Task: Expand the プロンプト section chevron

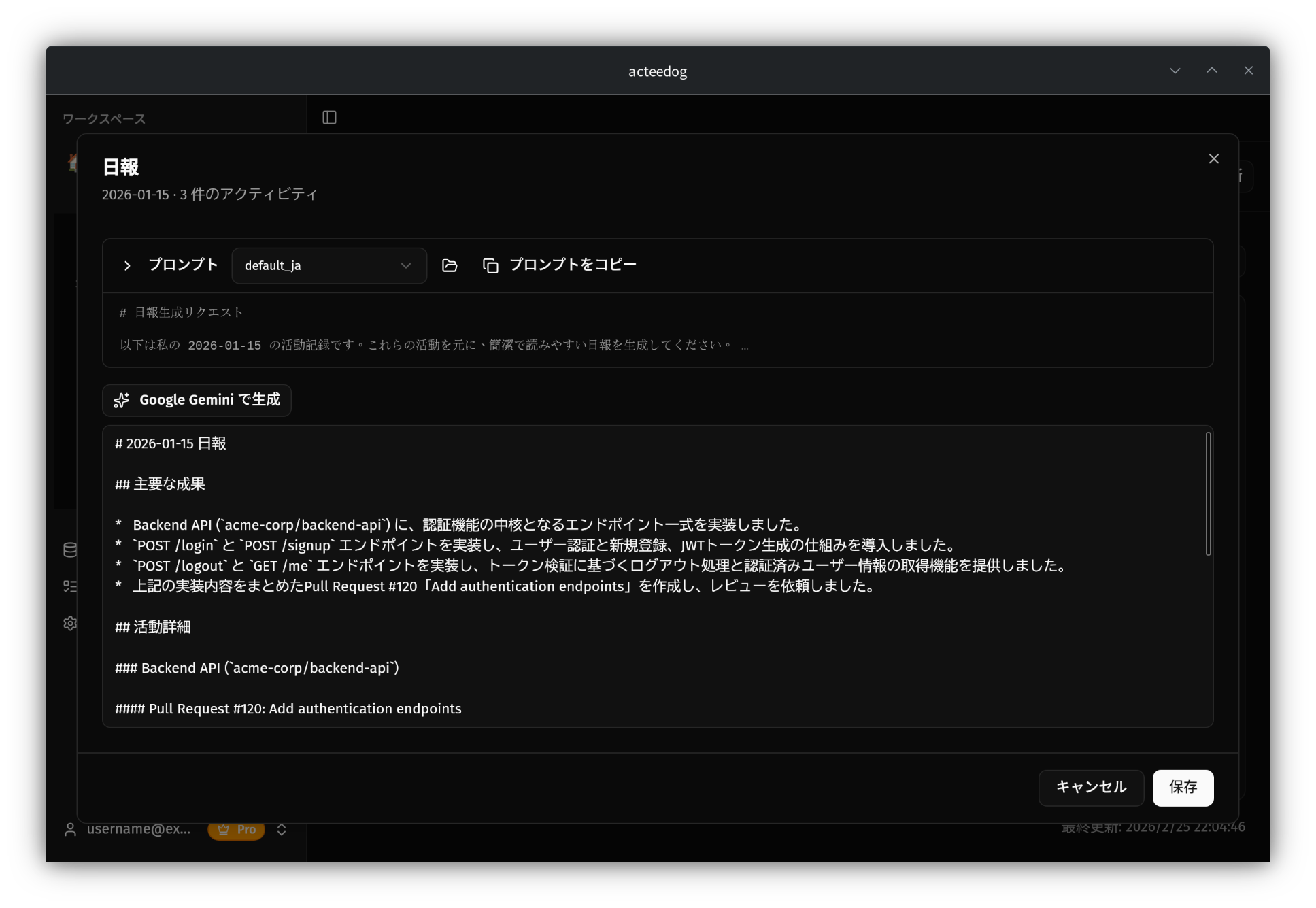Action: pyautogui.click(x=126, y=265)
